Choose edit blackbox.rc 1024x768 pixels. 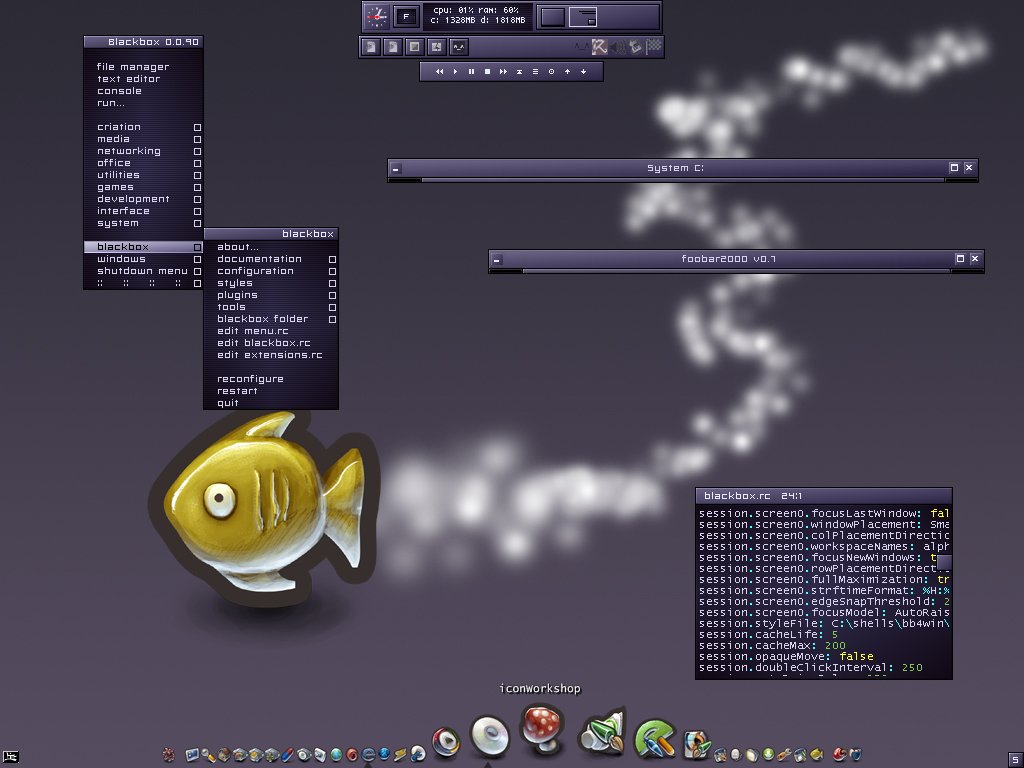click(264, 343)
